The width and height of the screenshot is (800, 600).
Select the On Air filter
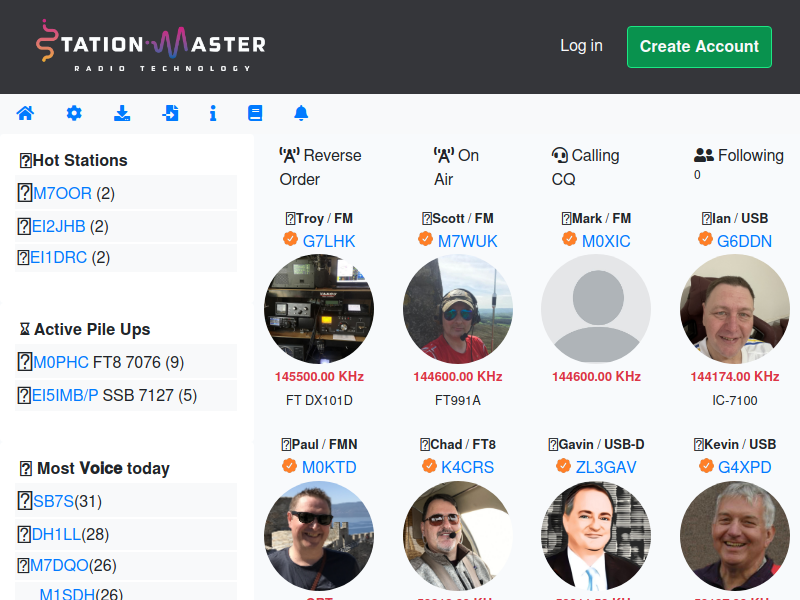tap(456, 167)
